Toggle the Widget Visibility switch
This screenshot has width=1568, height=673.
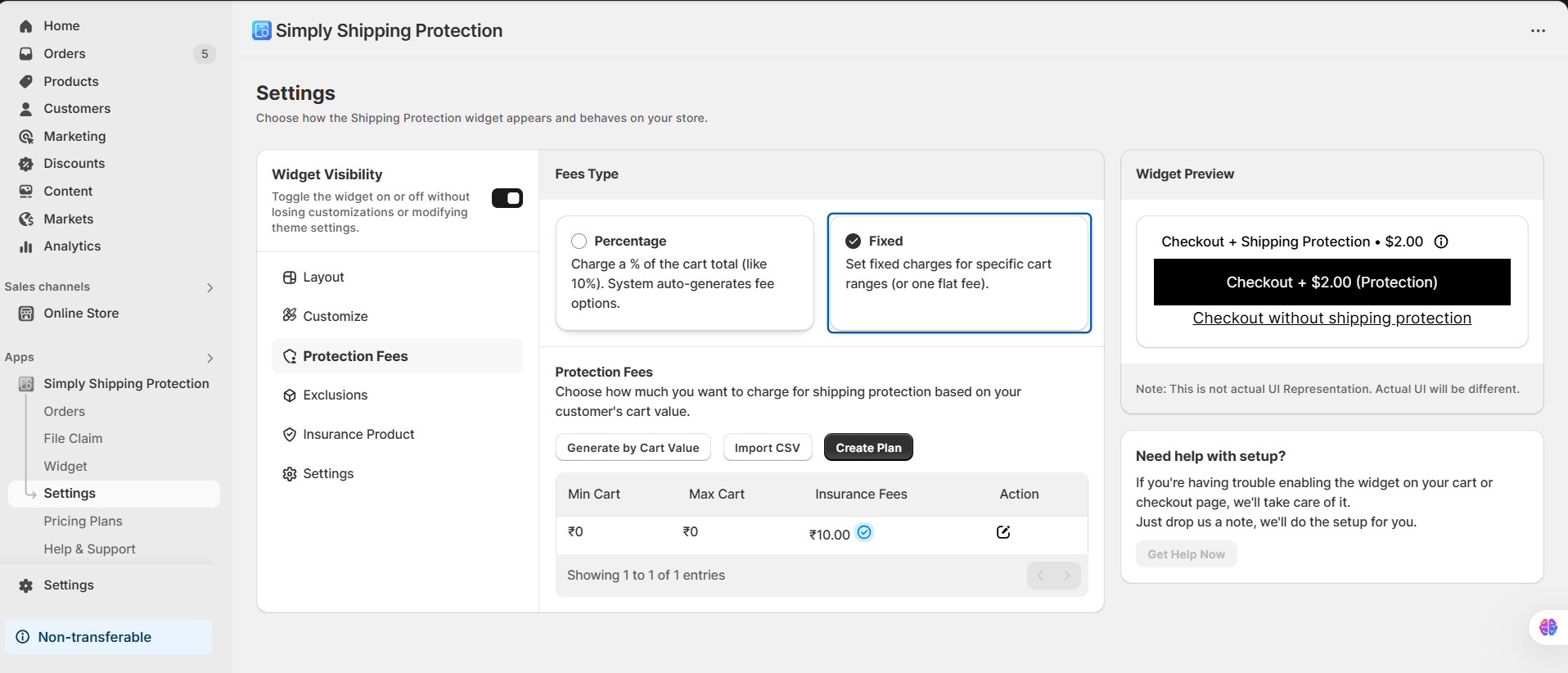coord(507,198)
